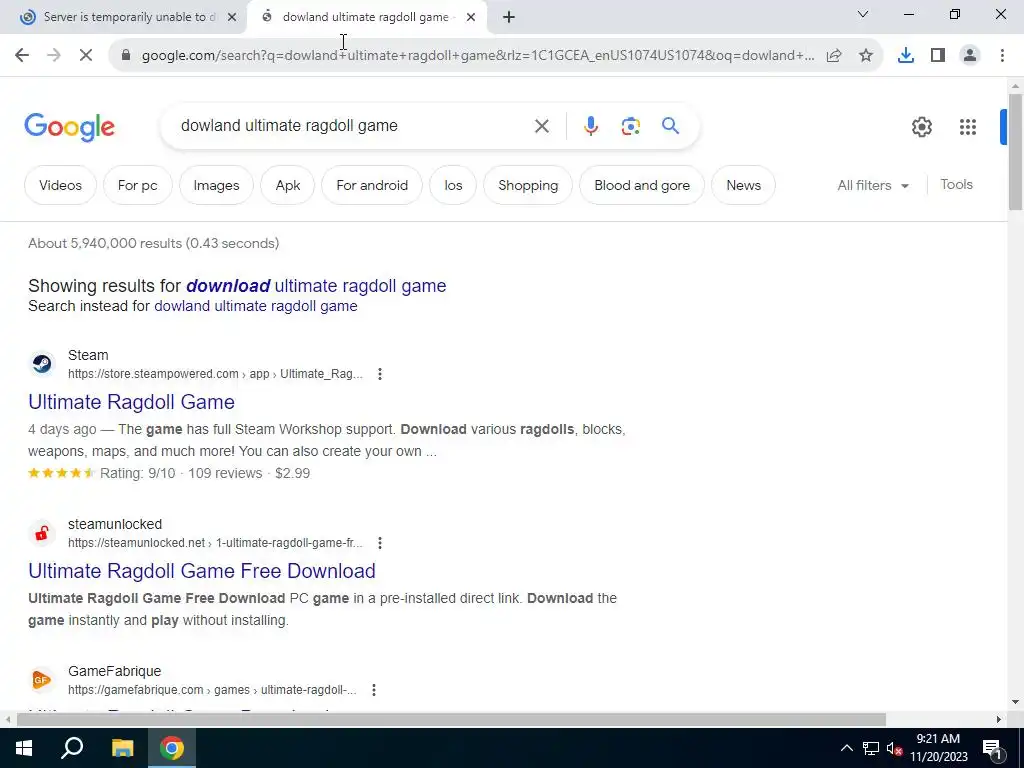The height and width of the screenshot is (768, 1024).
Task: Apply the Ios filter chip
Action: (453, 185)
